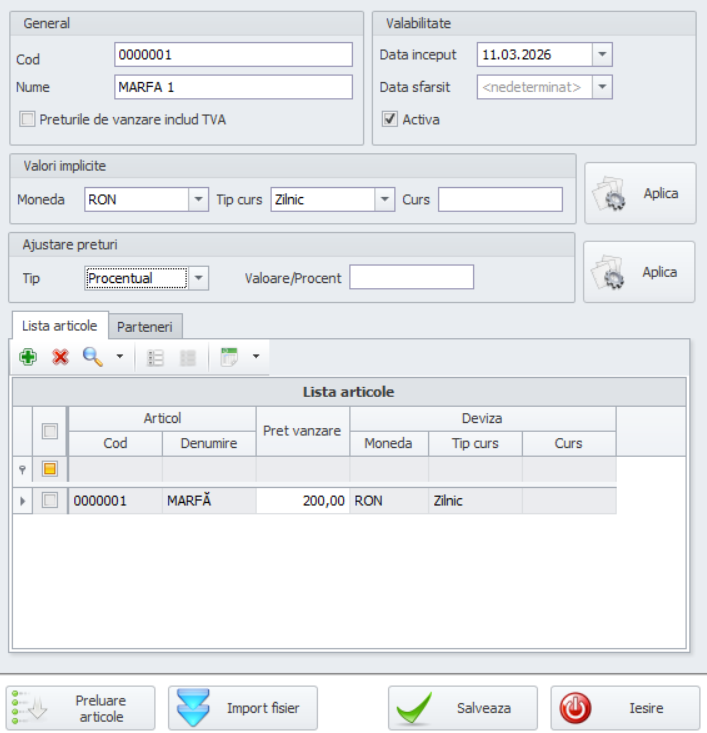The width and height of the screenshot is (707, 733).
Task: Uncheck the Activa checkbox
Action: coord(390,120)
